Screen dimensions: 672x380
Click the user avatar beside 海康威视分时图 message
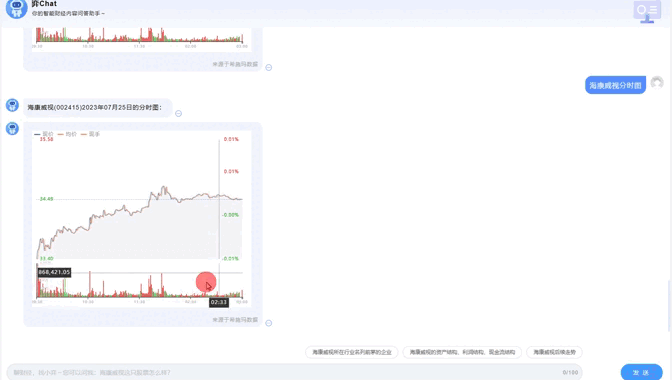tap(657, 83)
